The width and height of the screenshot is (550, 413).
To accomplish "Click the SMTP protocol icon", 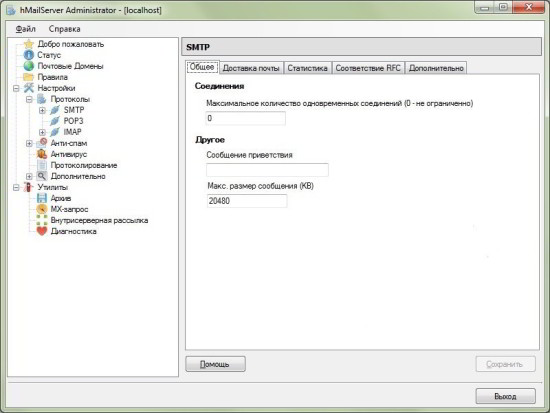I will (55, 110).
